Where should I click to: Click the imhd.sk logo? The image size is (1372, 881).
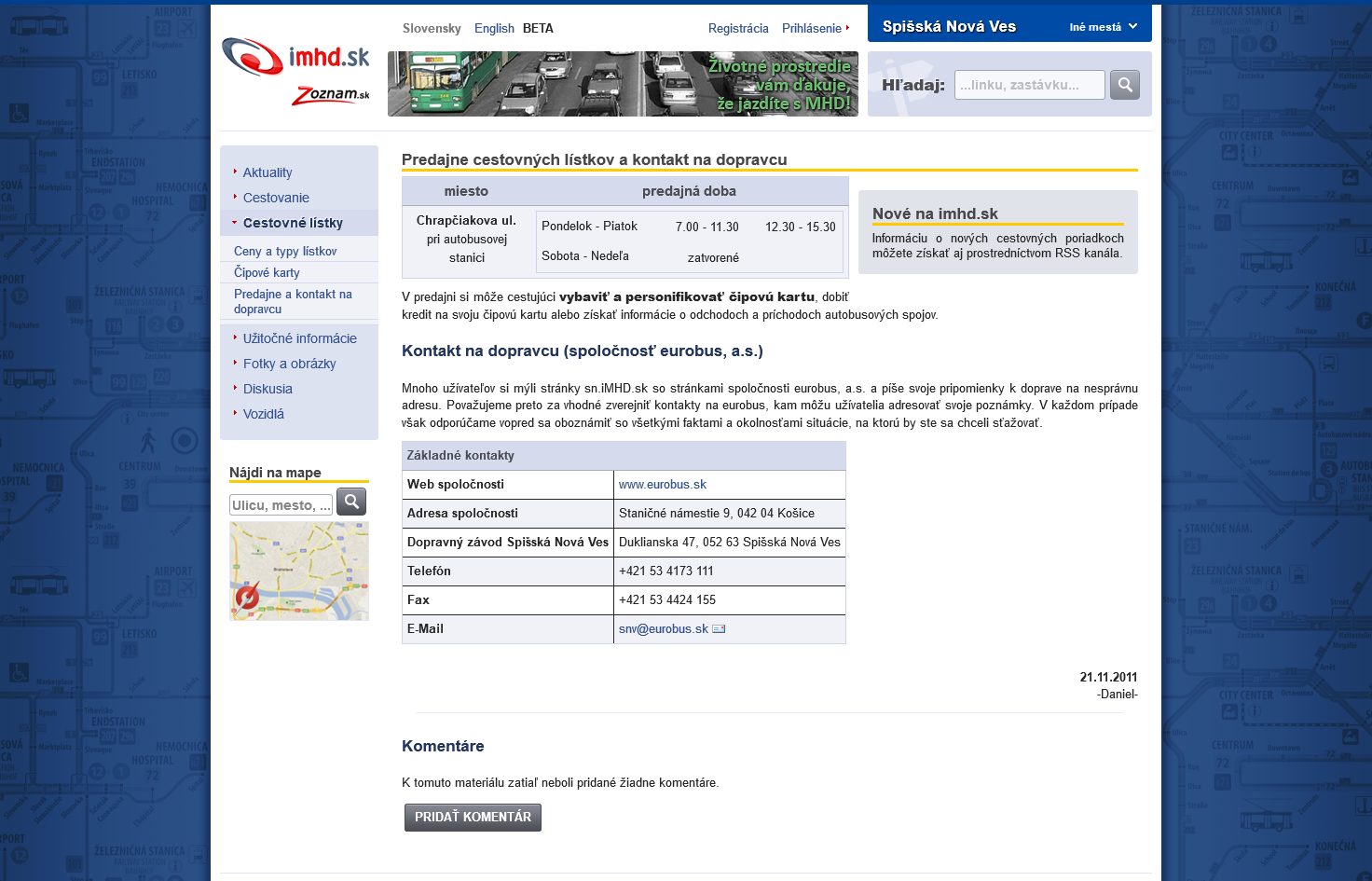coord(295,57)
